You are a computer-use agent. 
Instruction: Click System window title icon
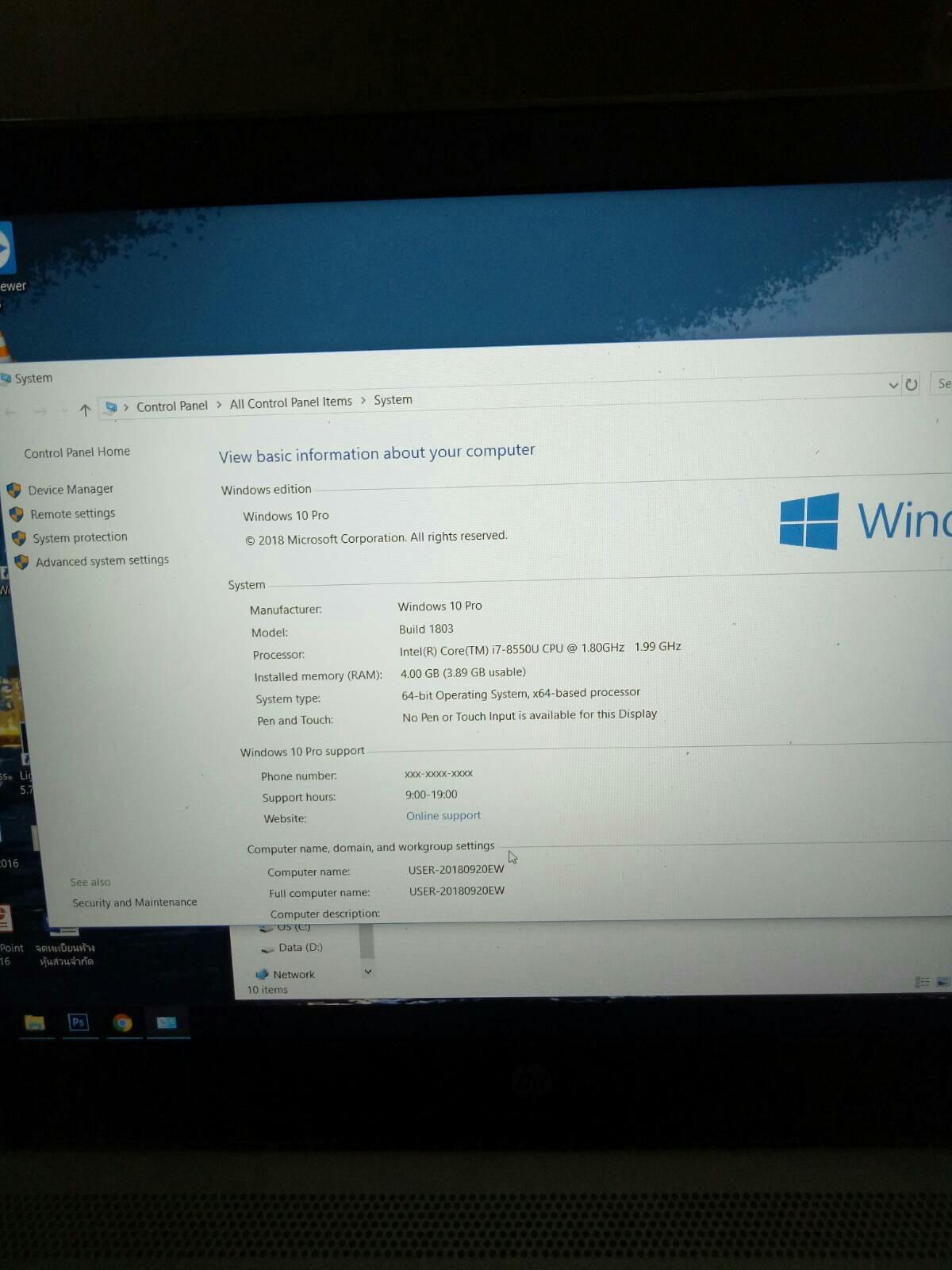[6, 379]
